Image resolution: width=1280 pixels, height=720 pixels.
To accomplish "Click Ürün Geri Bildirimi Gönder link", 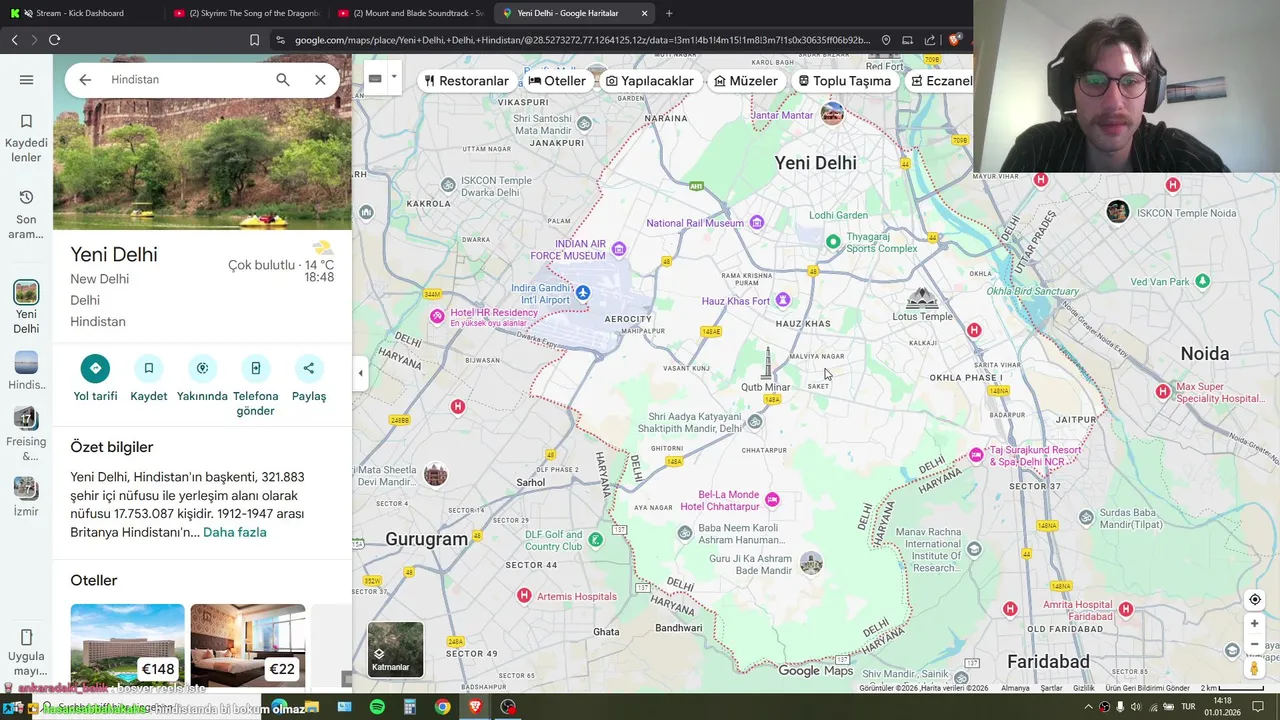I will click(x=1147, y=688).
